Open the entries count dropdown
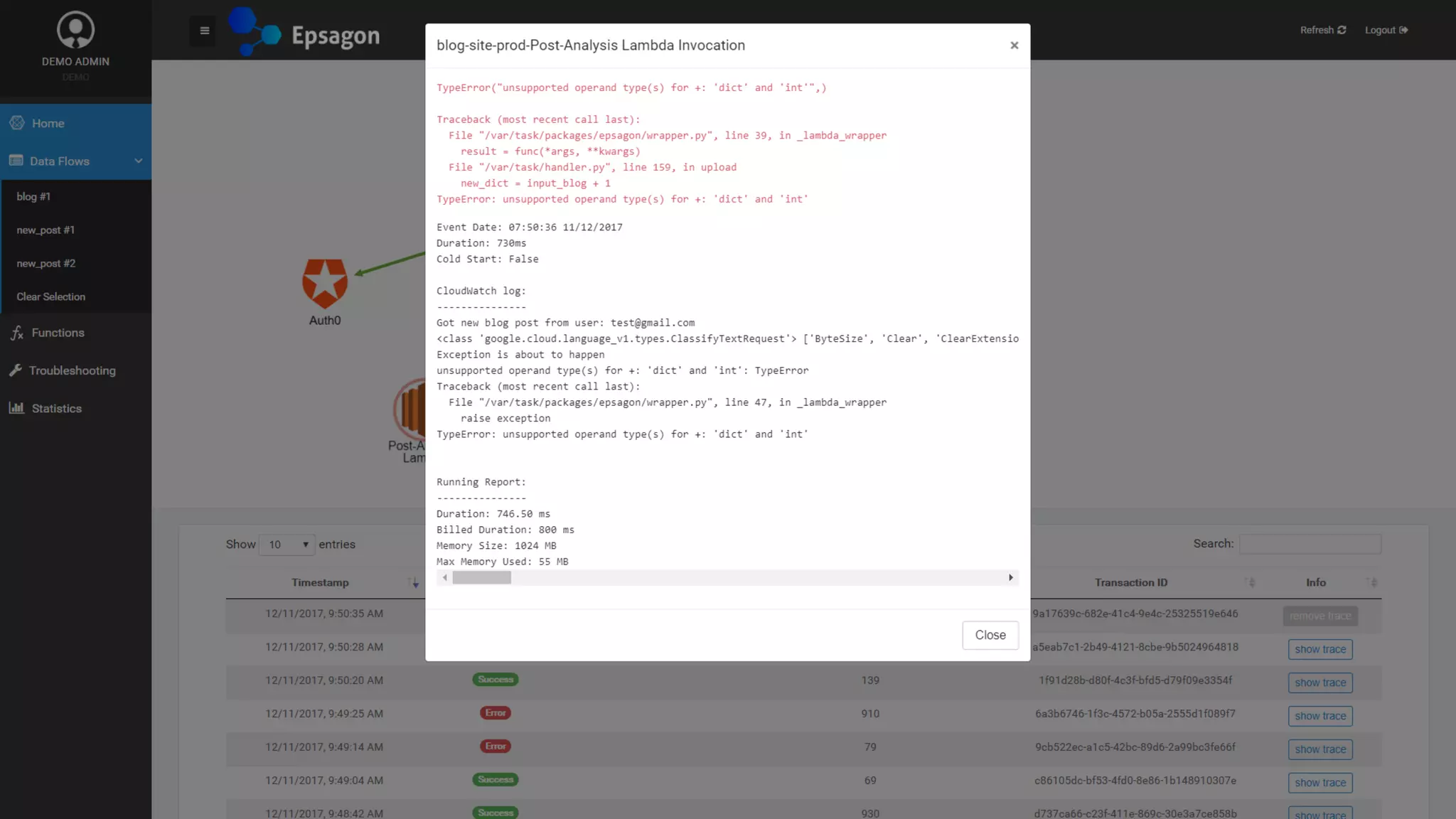 pyautogui.click(x=287, y=545)
